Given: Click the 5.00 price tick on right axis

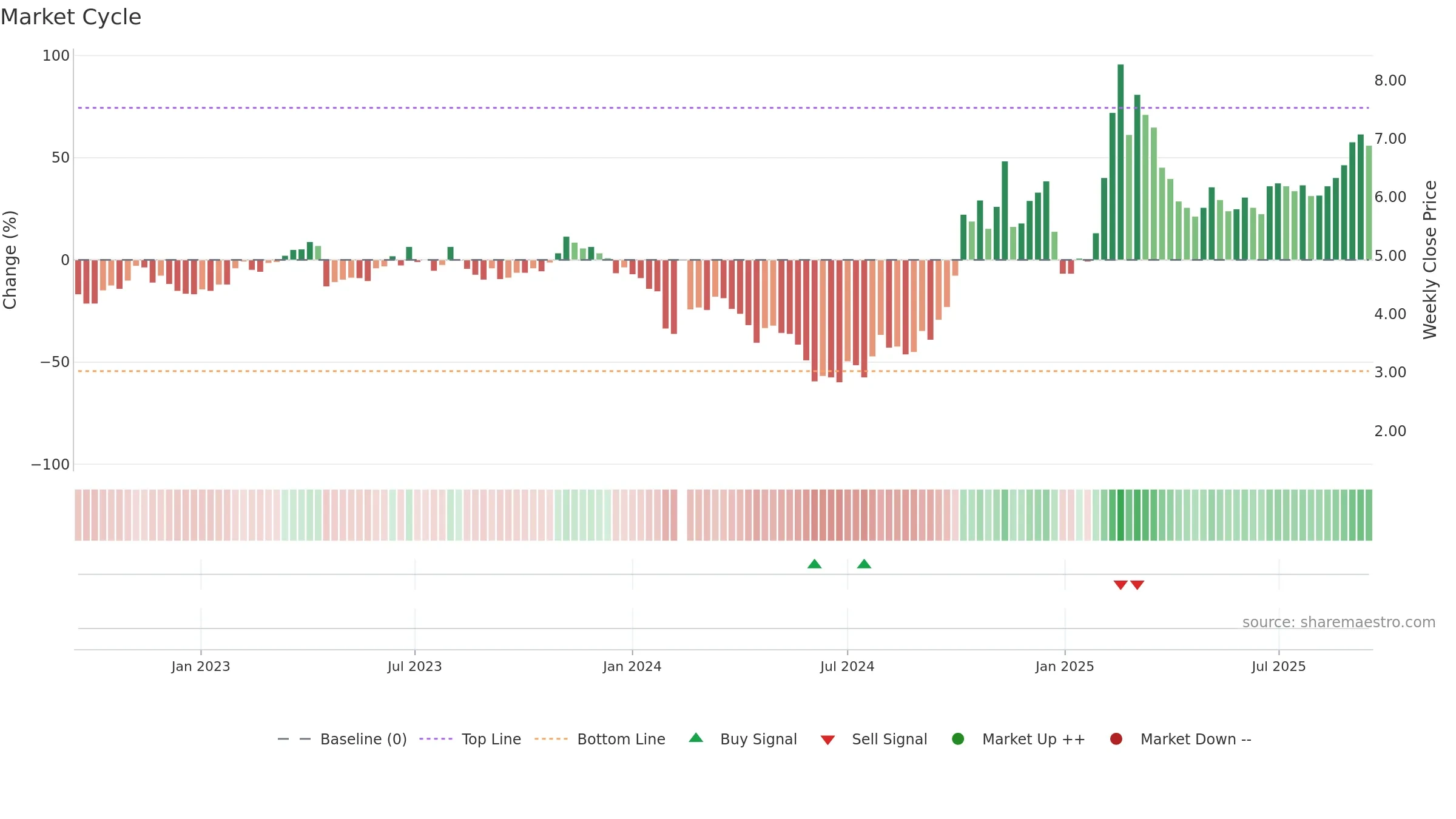Looking at the screenshot, I should [1390, 256].
